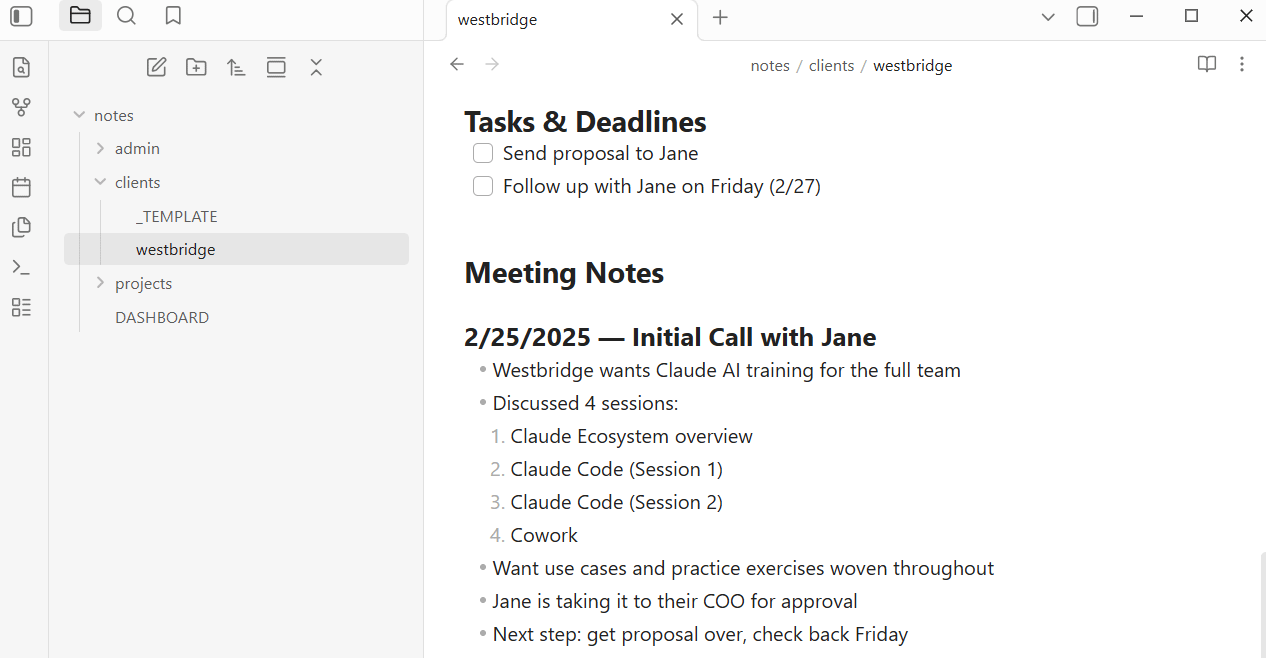
Task: Open the command palette icon
Action: coord(21,267)
